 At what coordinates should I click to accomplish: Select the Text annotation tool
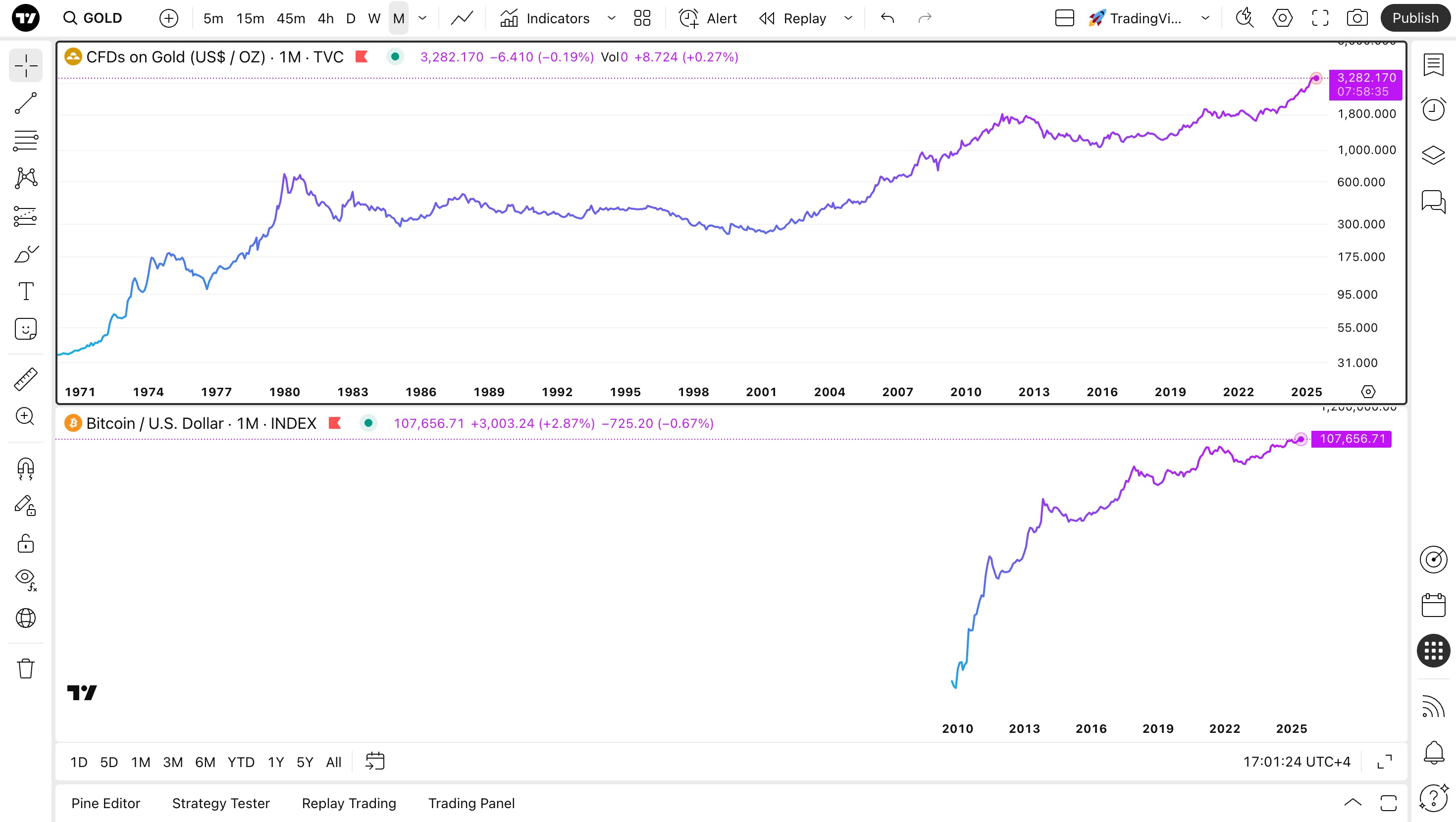coord(25,291)
